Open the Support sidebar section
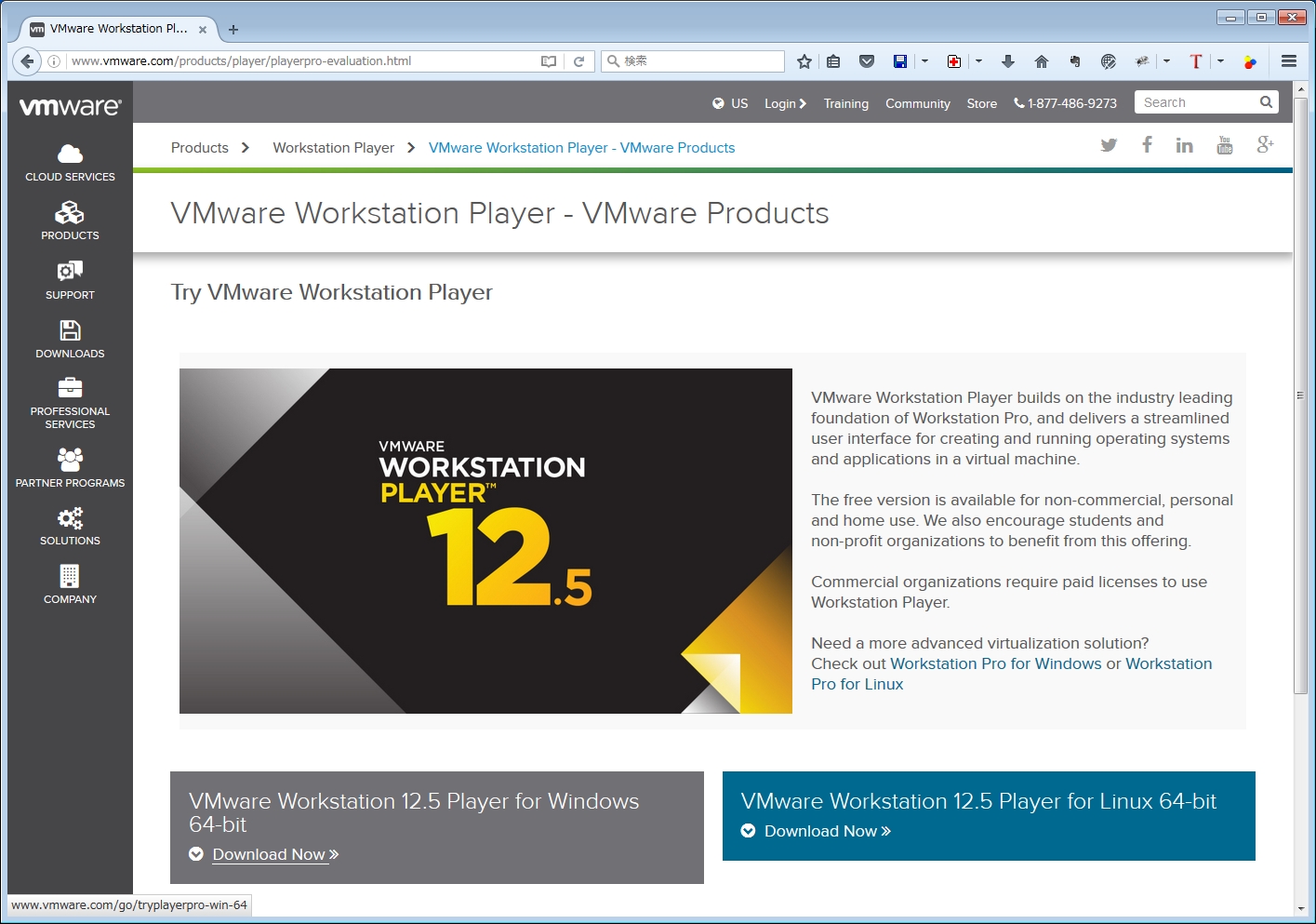 tap(70, 280)
